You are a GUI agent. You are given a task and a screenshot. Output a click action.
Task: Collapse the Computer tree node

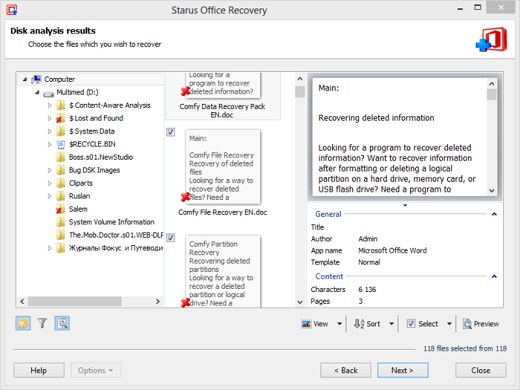point(25,79)
